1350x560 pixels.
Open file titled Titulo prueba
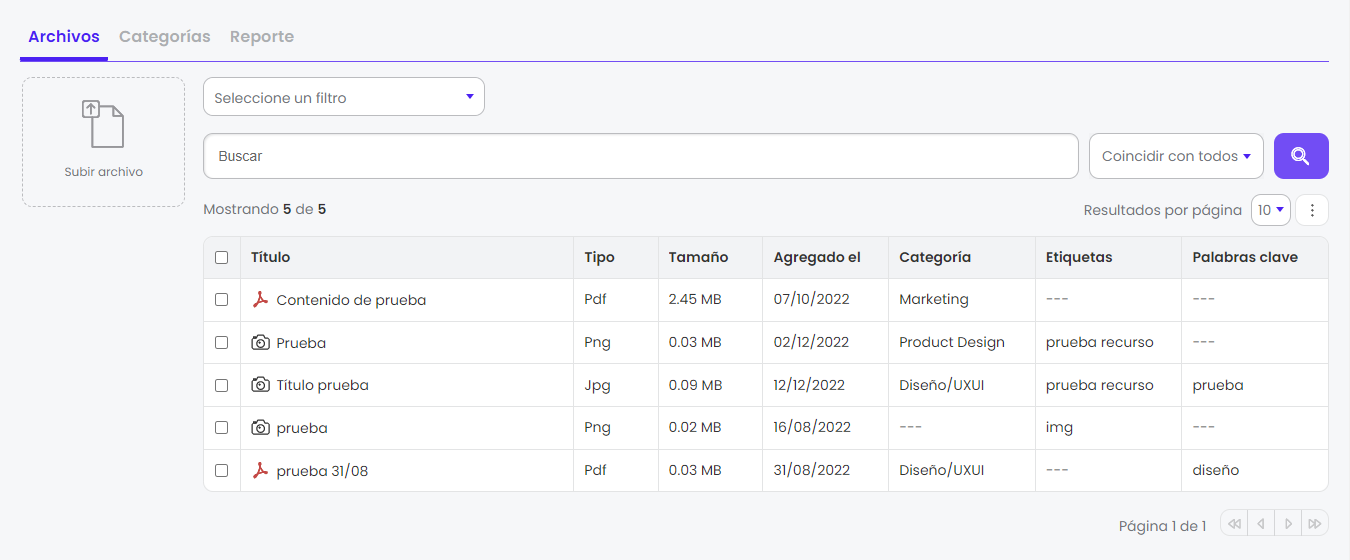tap(322, 385)
